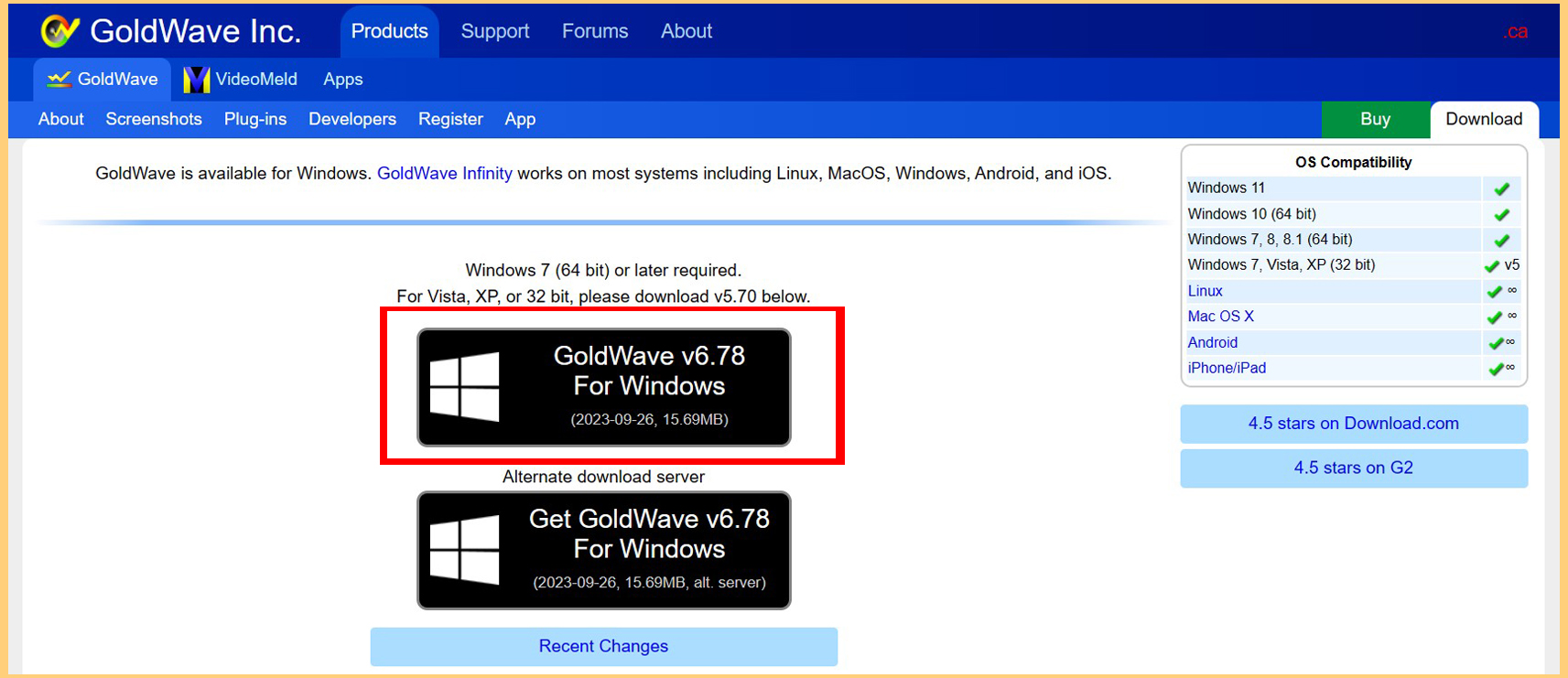
Task: Download GoldWave v6.78 For Windows
Action: (x=604, y=387)
